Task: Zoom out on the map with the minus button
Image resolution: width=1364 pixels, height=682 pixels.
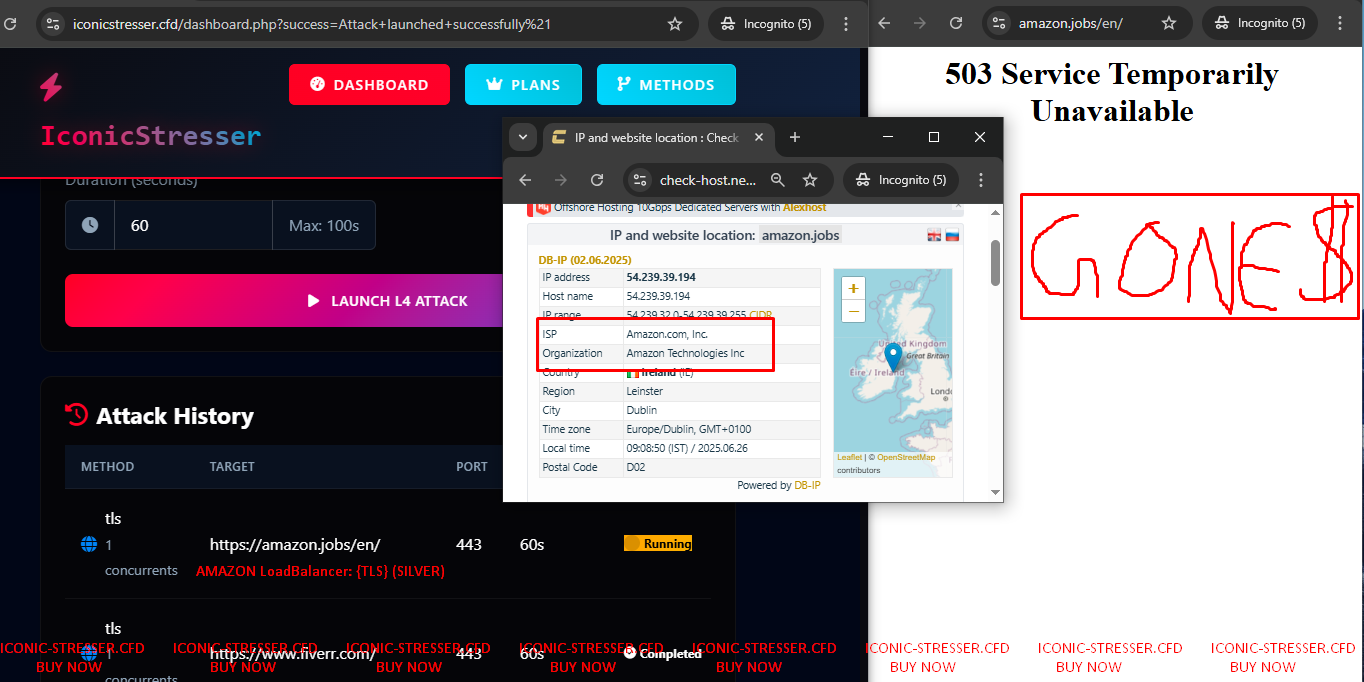Action: point(853,311)
